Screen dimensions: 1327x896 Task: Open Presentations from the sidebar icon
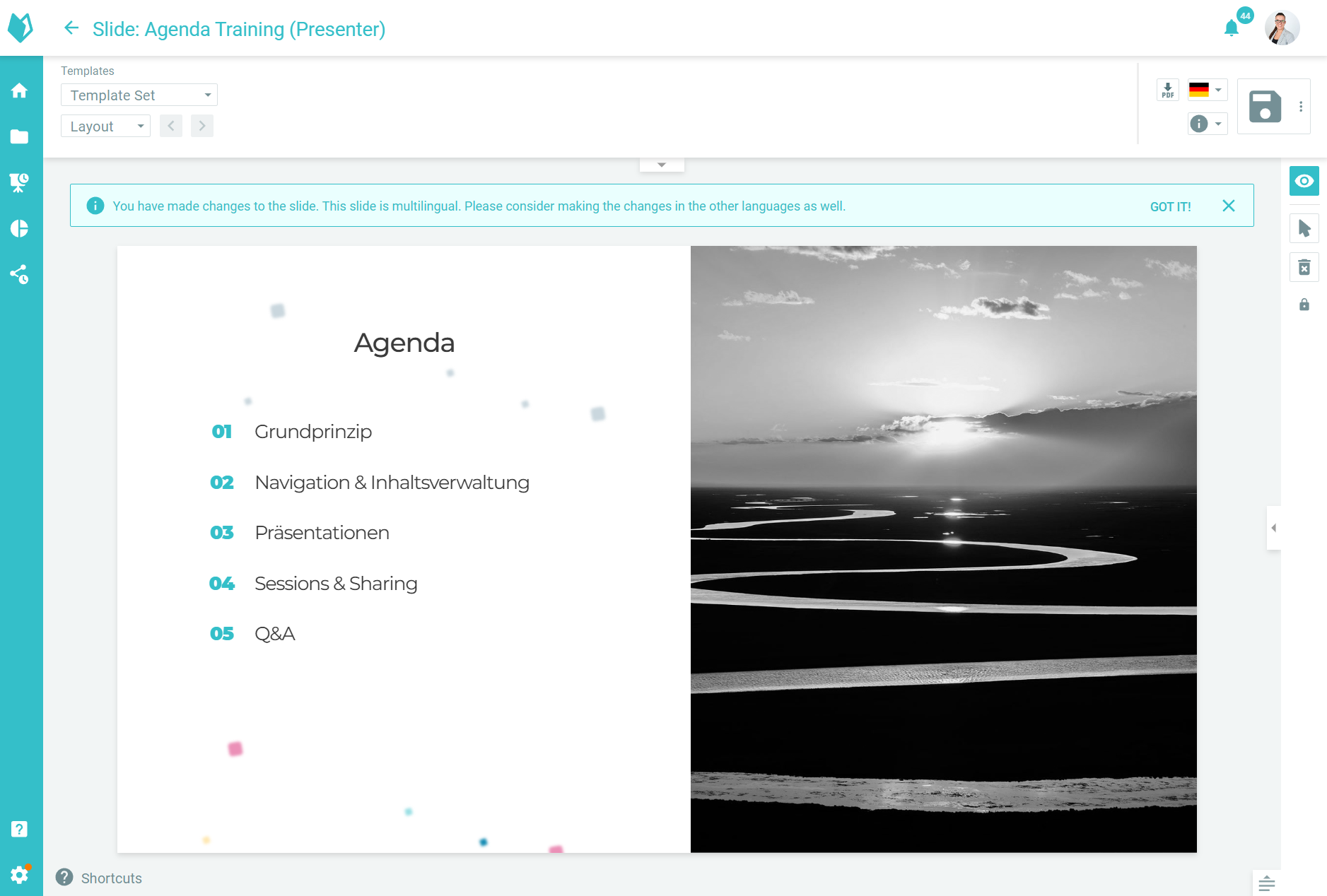[20, 182]
